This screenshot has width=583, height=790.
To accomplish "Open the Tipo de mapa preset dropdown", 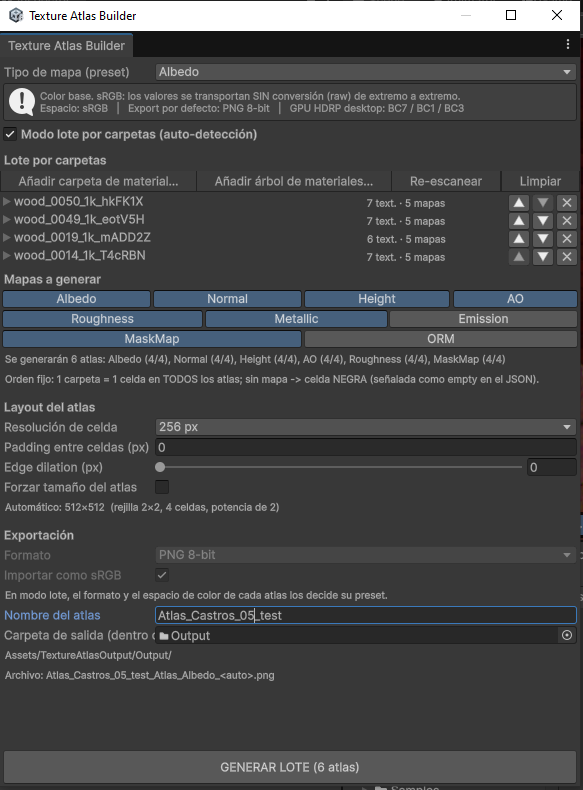I will pyautogui.click(x=366, y=72).
